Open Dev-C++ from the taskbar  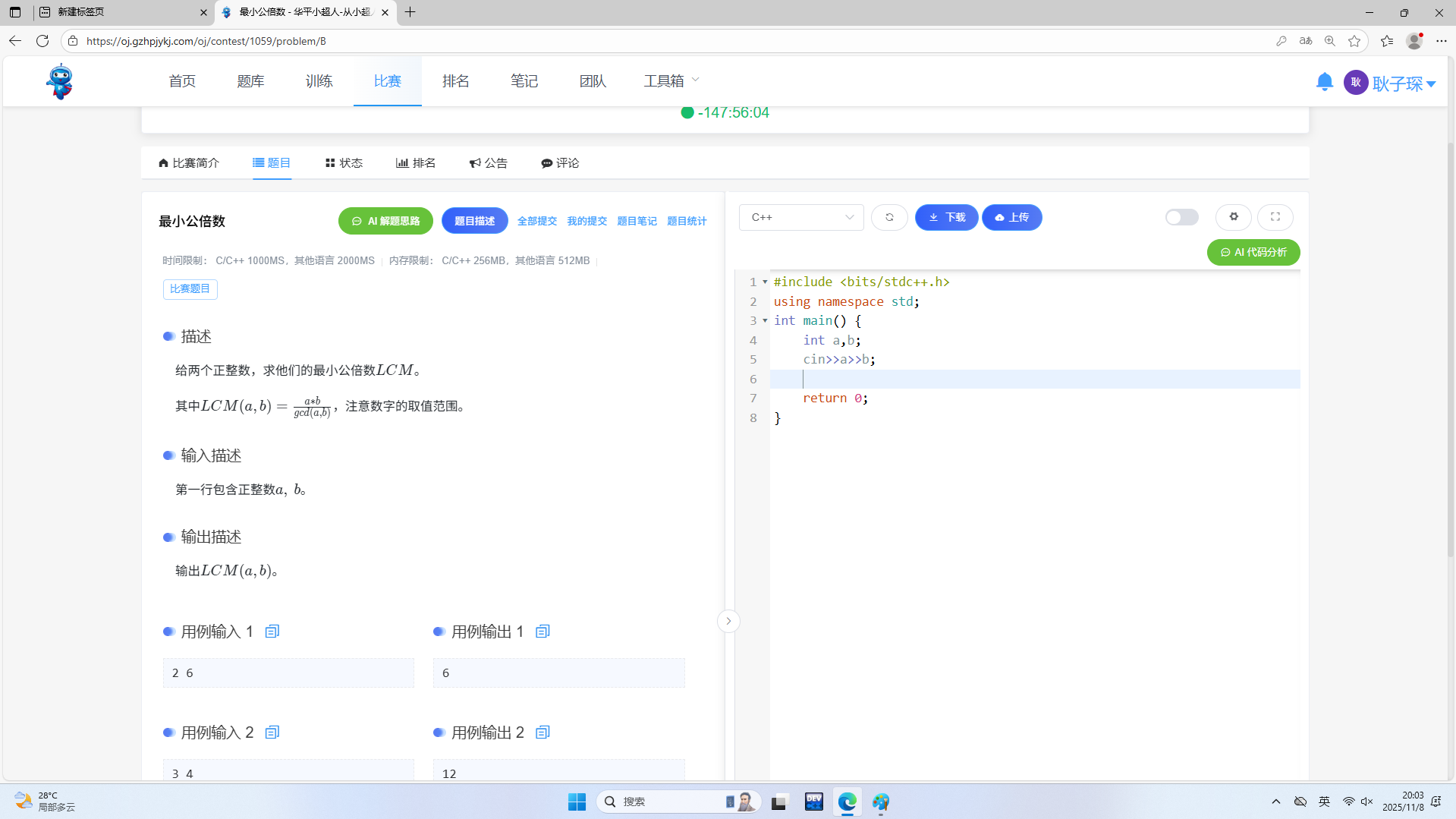pyautogui.click(x=813, y=802)
